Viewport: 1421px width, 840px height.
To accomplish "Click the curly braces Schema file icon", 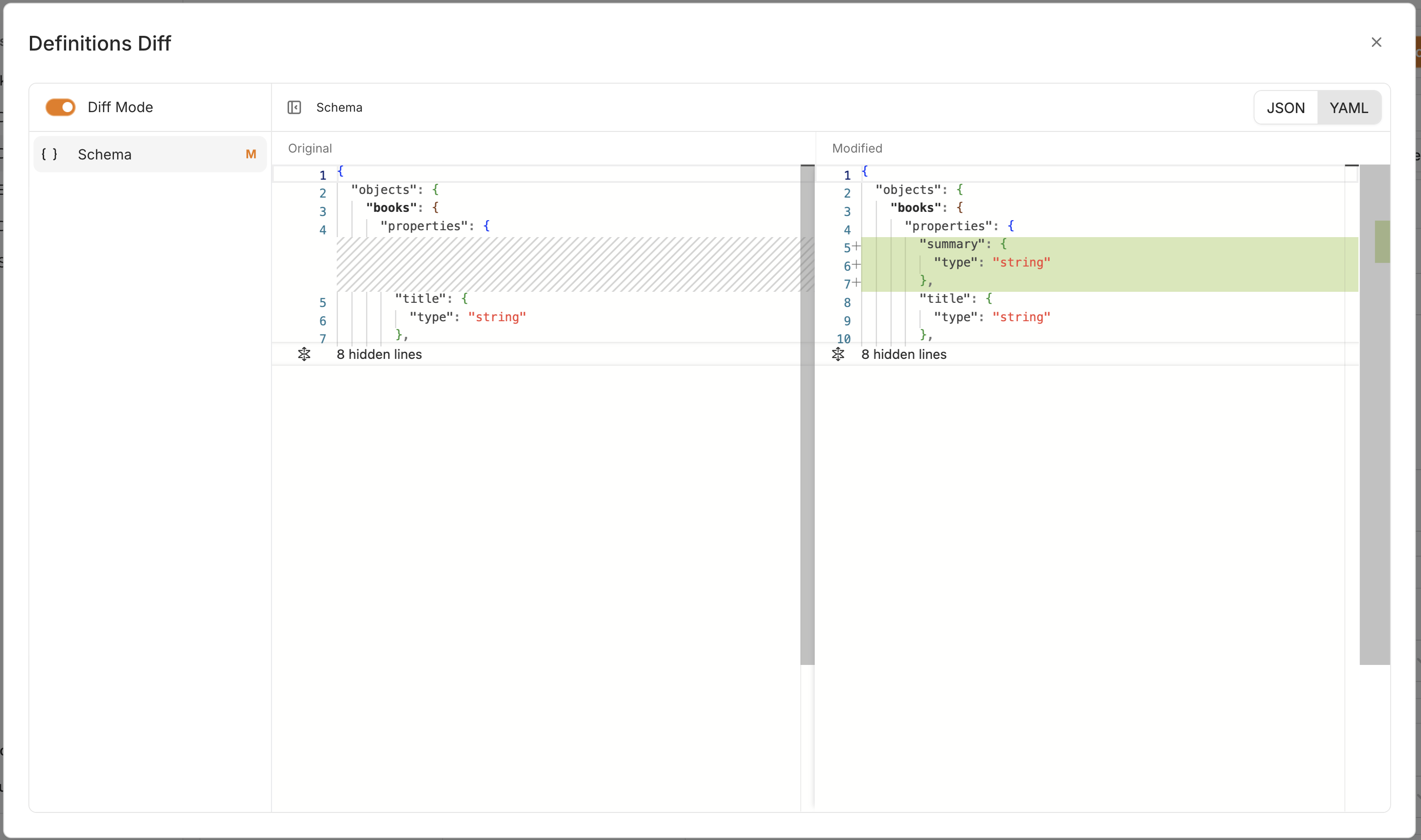I will (49, 154).
